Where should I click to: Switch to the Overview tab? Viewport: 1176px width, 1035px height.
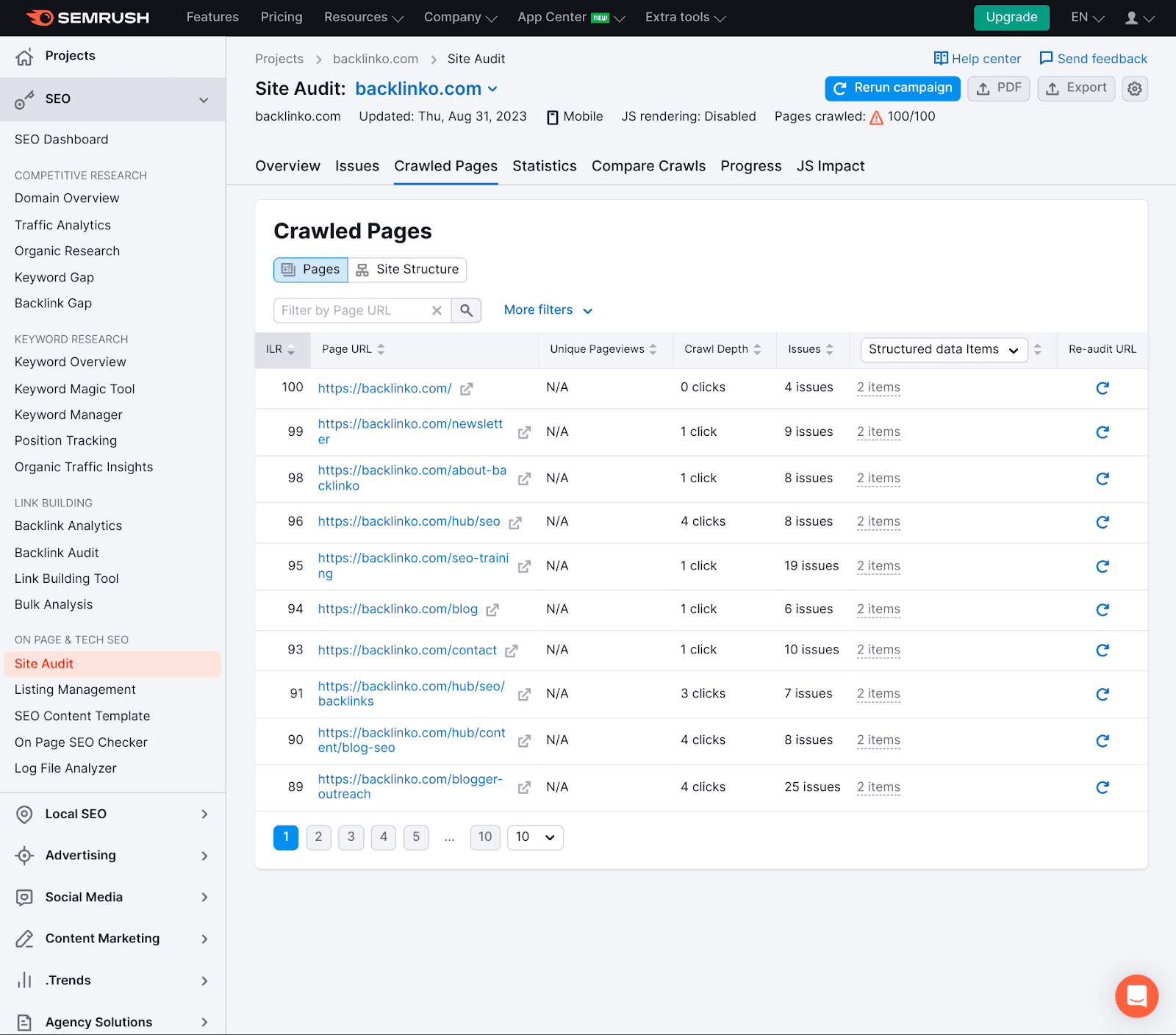[x=287, y=166]
